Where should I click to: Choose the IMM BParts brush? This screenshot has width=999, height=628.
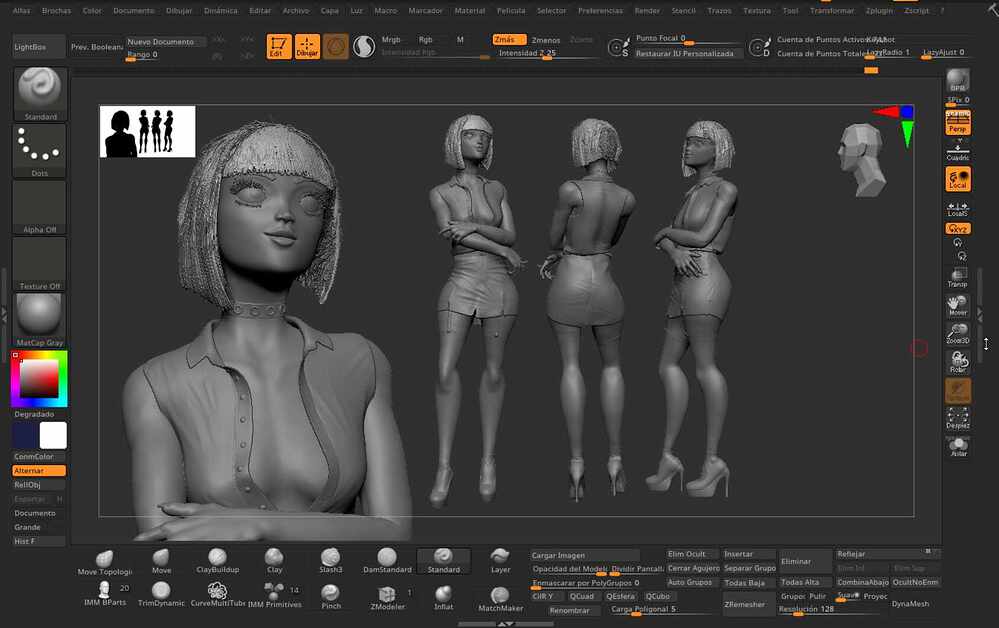click(x=105, y=594)
